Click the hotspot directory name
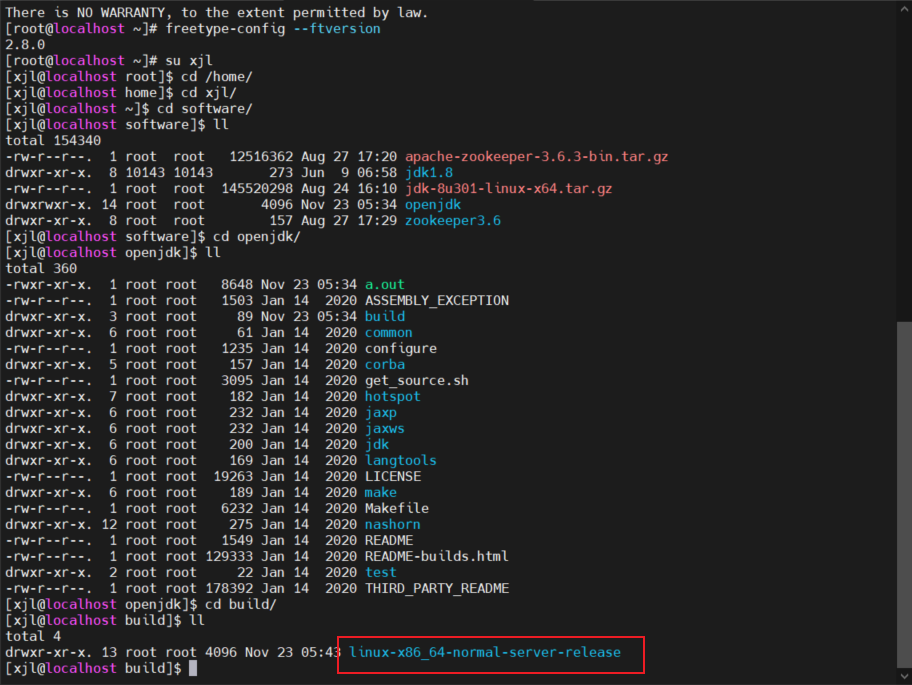912x685 pixels. click(393, 397)
